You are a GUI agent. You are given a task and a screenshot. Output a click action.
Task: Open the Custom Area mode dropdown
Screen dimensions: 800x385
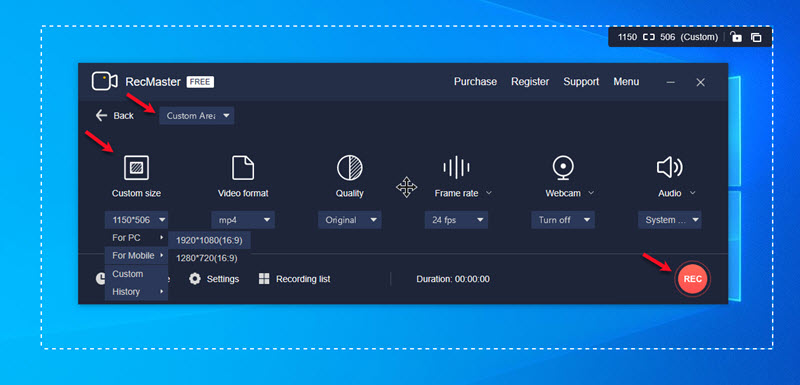click(197, 116)
